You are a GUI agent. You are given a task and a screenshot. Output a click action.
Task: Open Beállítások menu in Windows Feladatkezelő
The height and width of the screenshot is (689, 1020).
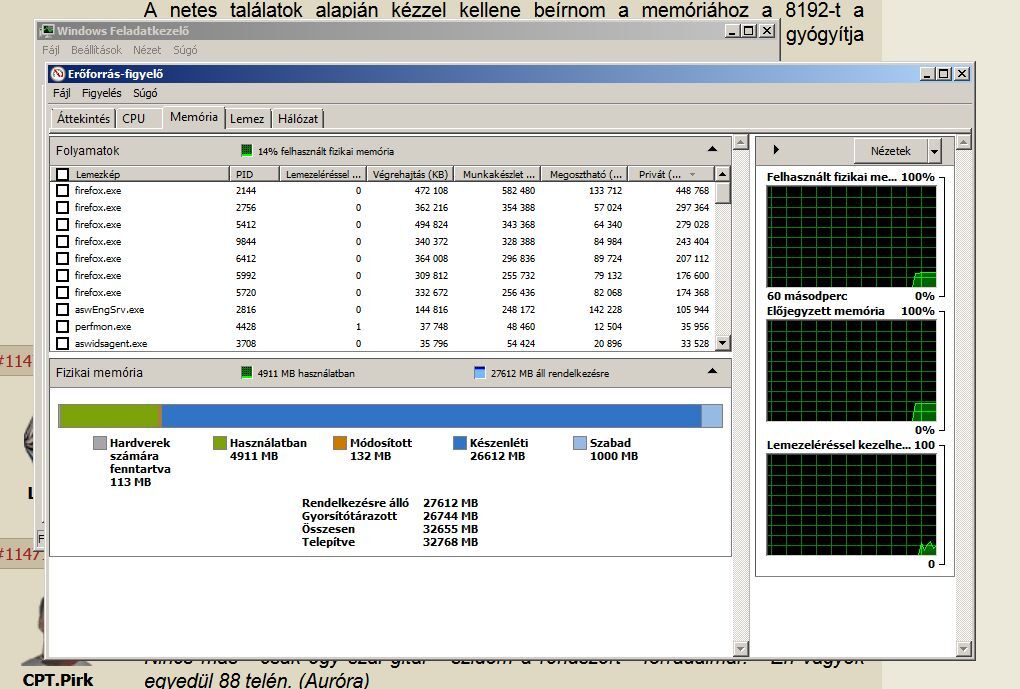coord(96,50)
